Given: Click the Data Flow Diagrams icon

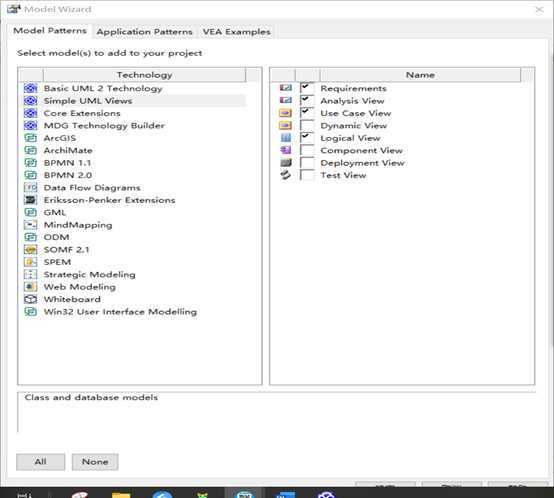Looking at the screenshot, I should (x=30, y=188).
